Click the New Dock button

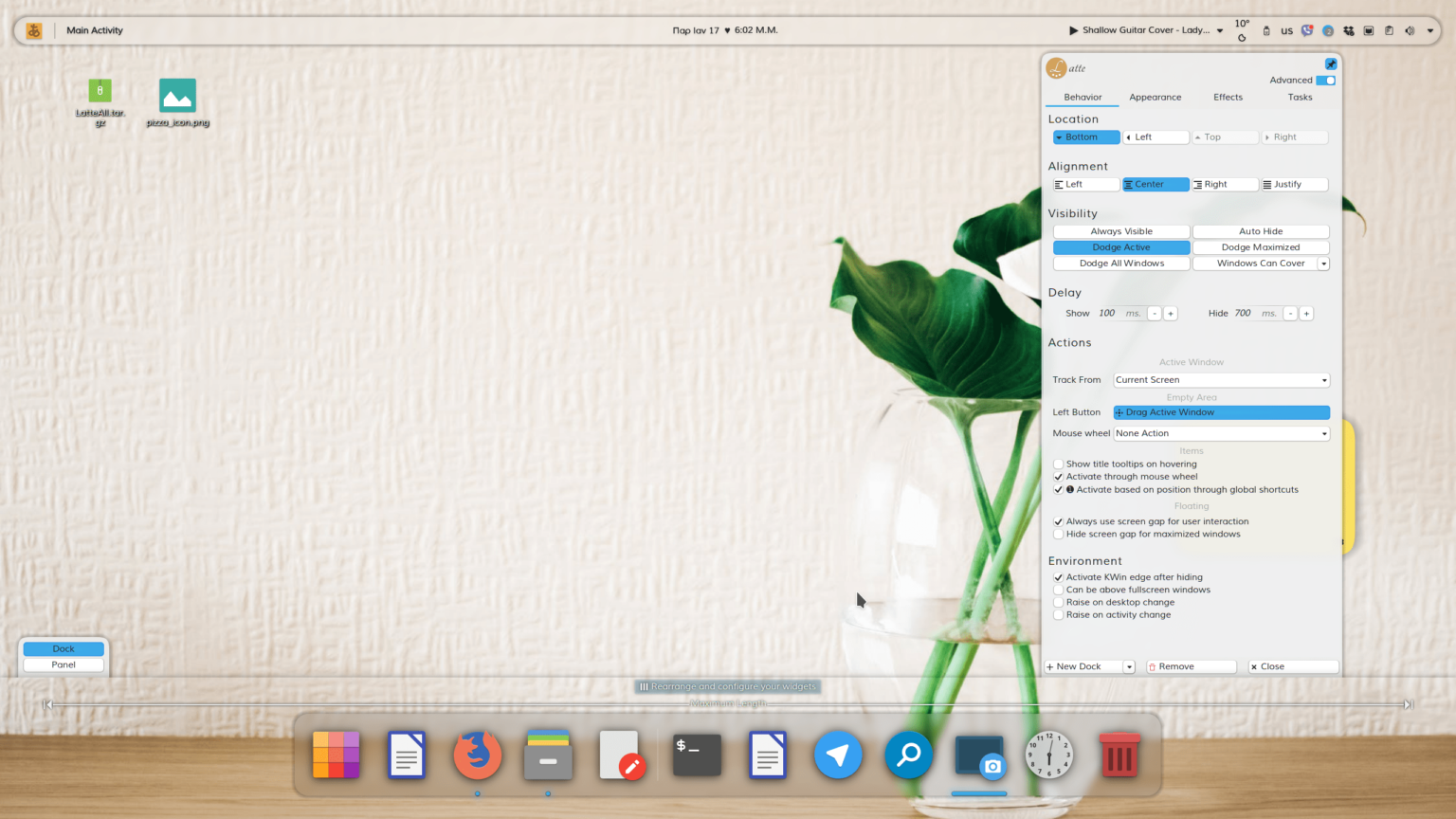(1081, 665)
